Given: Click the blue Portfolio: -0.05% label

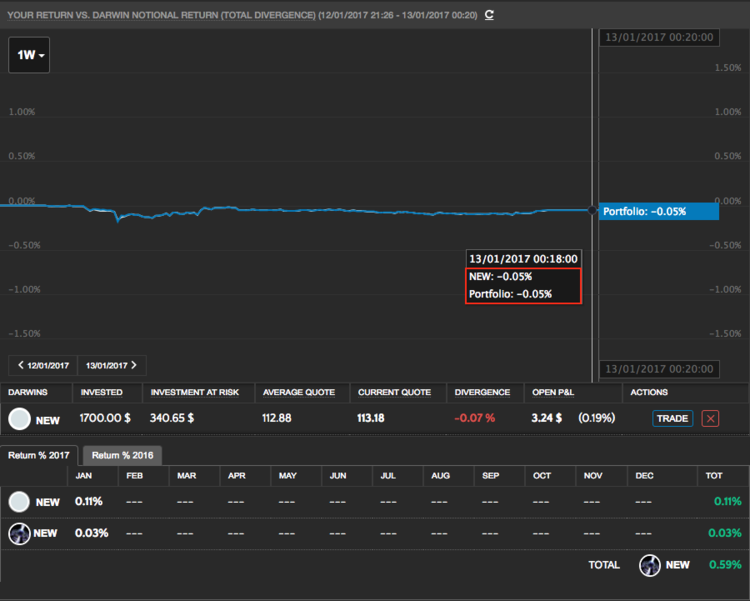Looking at the screenshot, I should [658, 211].
